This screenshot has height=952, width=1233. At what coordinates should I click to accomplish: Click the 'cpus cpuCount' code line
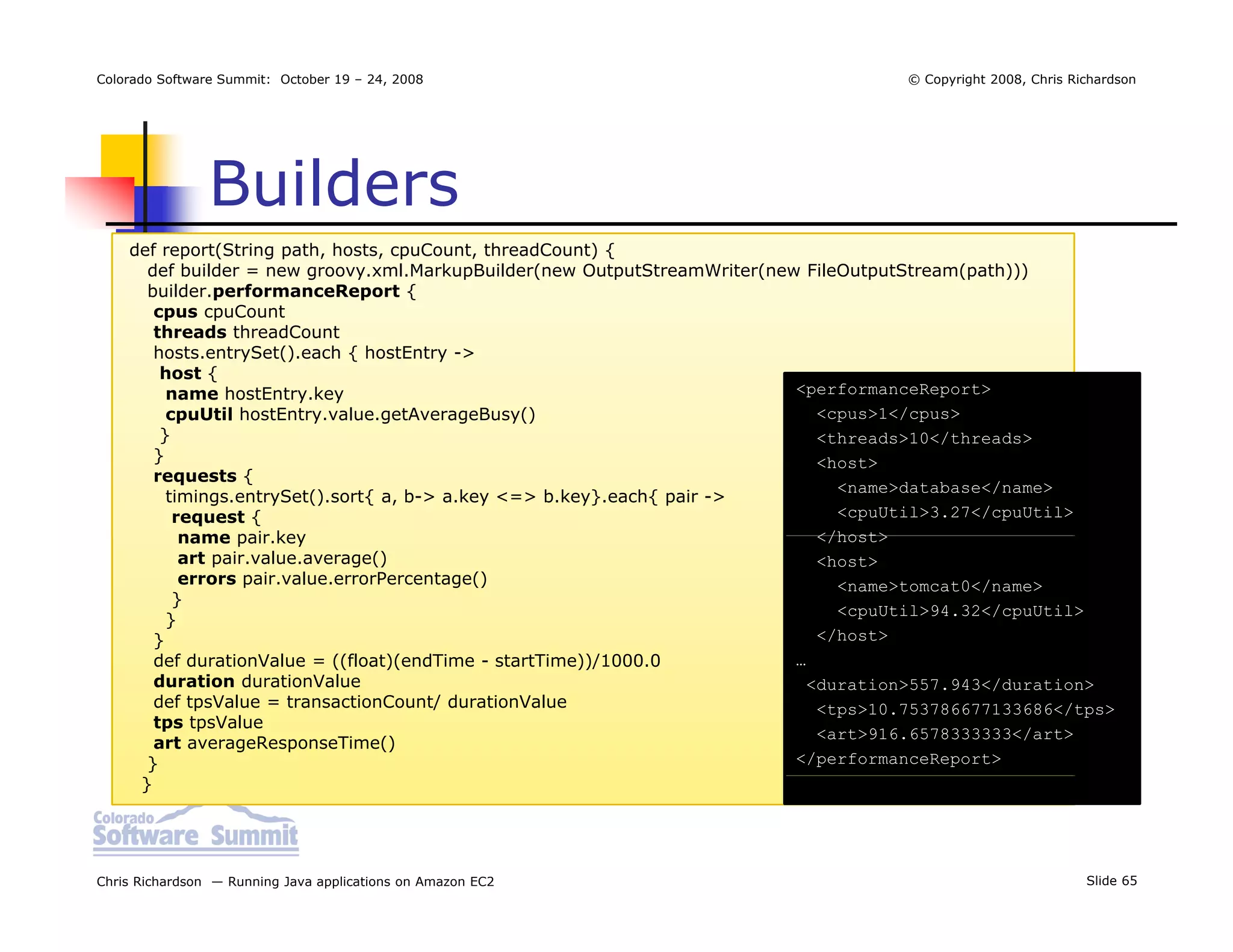click(x=219, y=312)
